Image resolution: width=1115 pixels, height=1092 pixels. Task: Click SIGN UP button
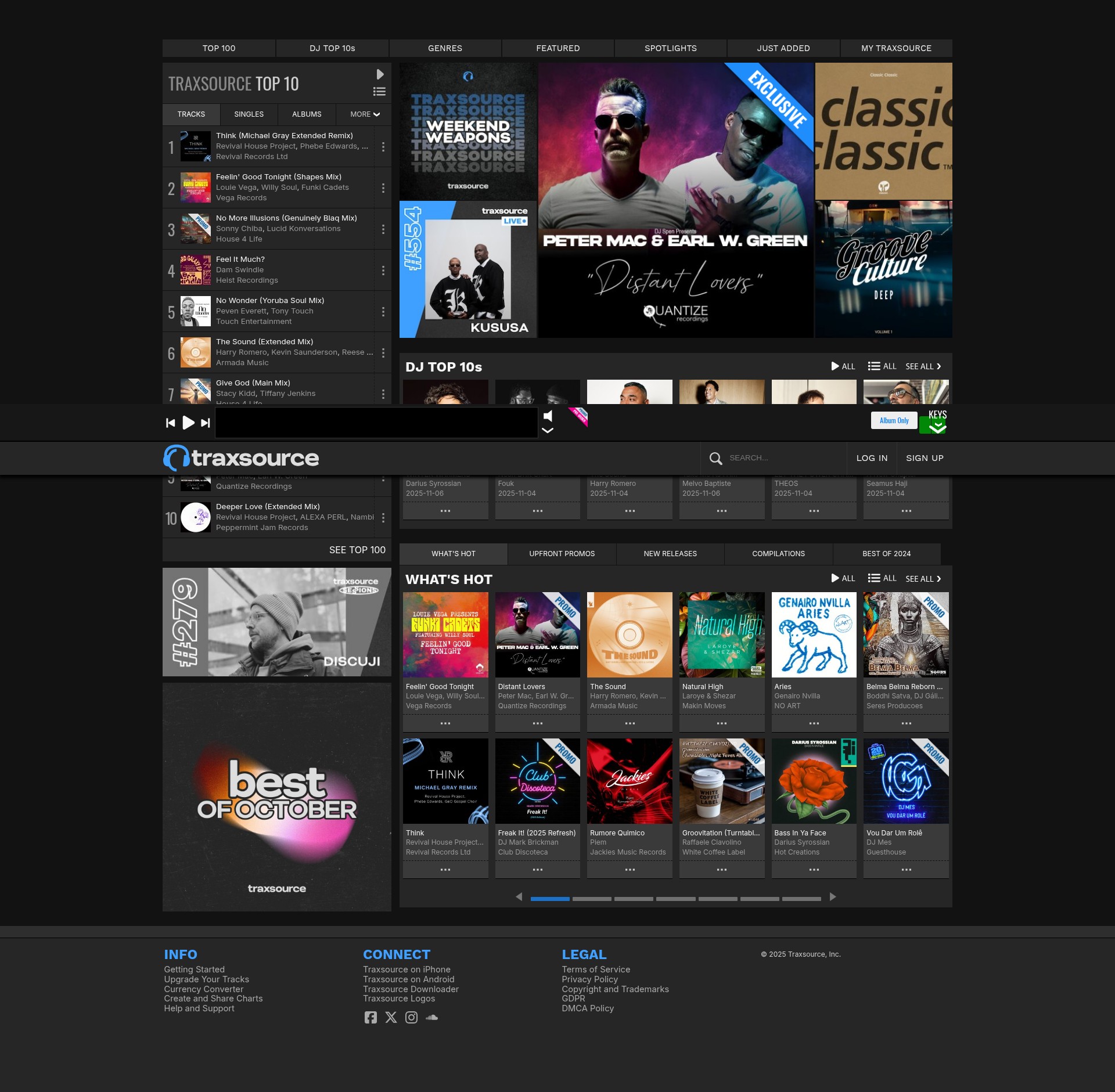[925, 458]
